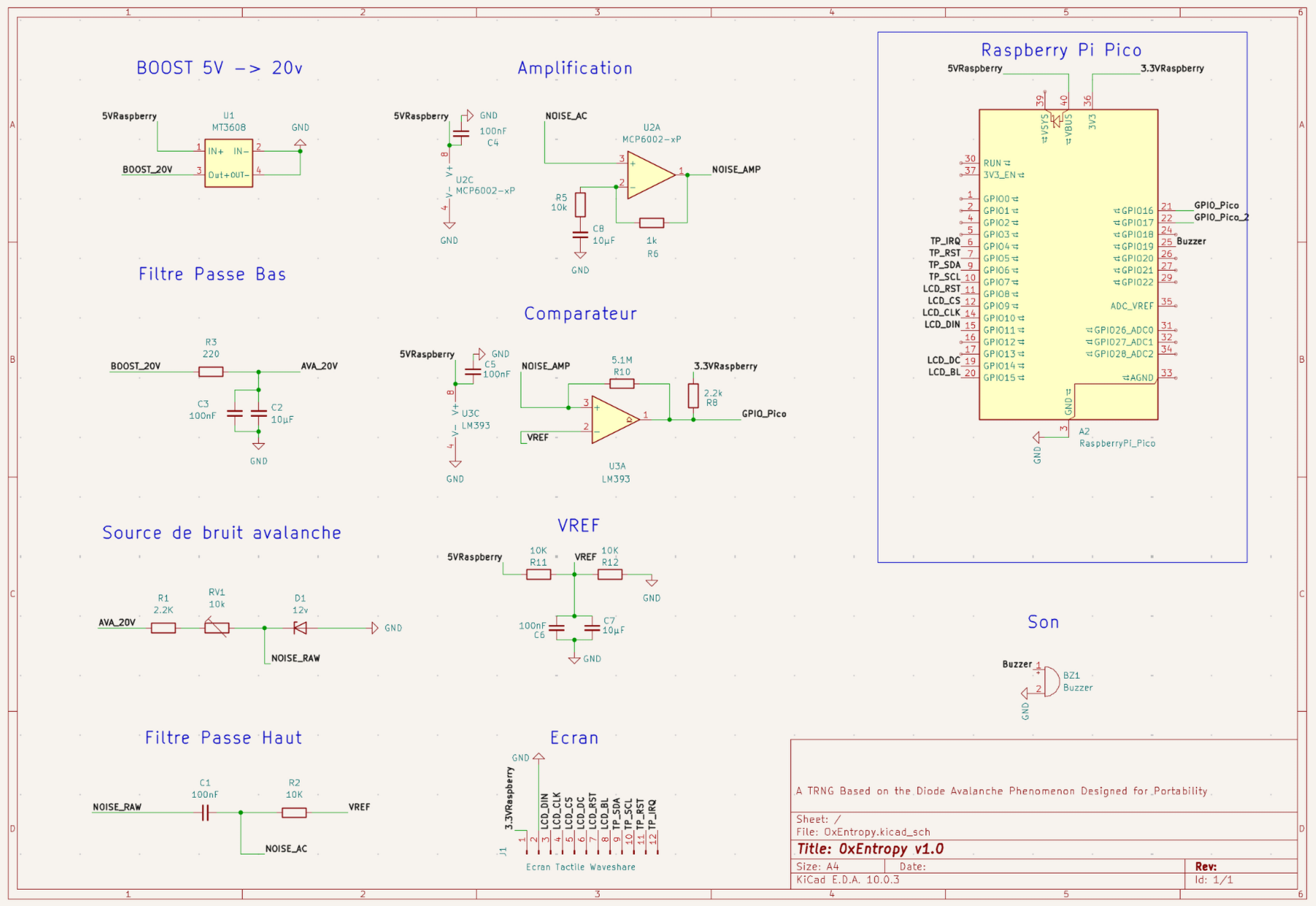Screen dimensions: 1316x906
Task: Select the 'Filtre Passe Haut' heading
Action: click(x=223, y=738)
